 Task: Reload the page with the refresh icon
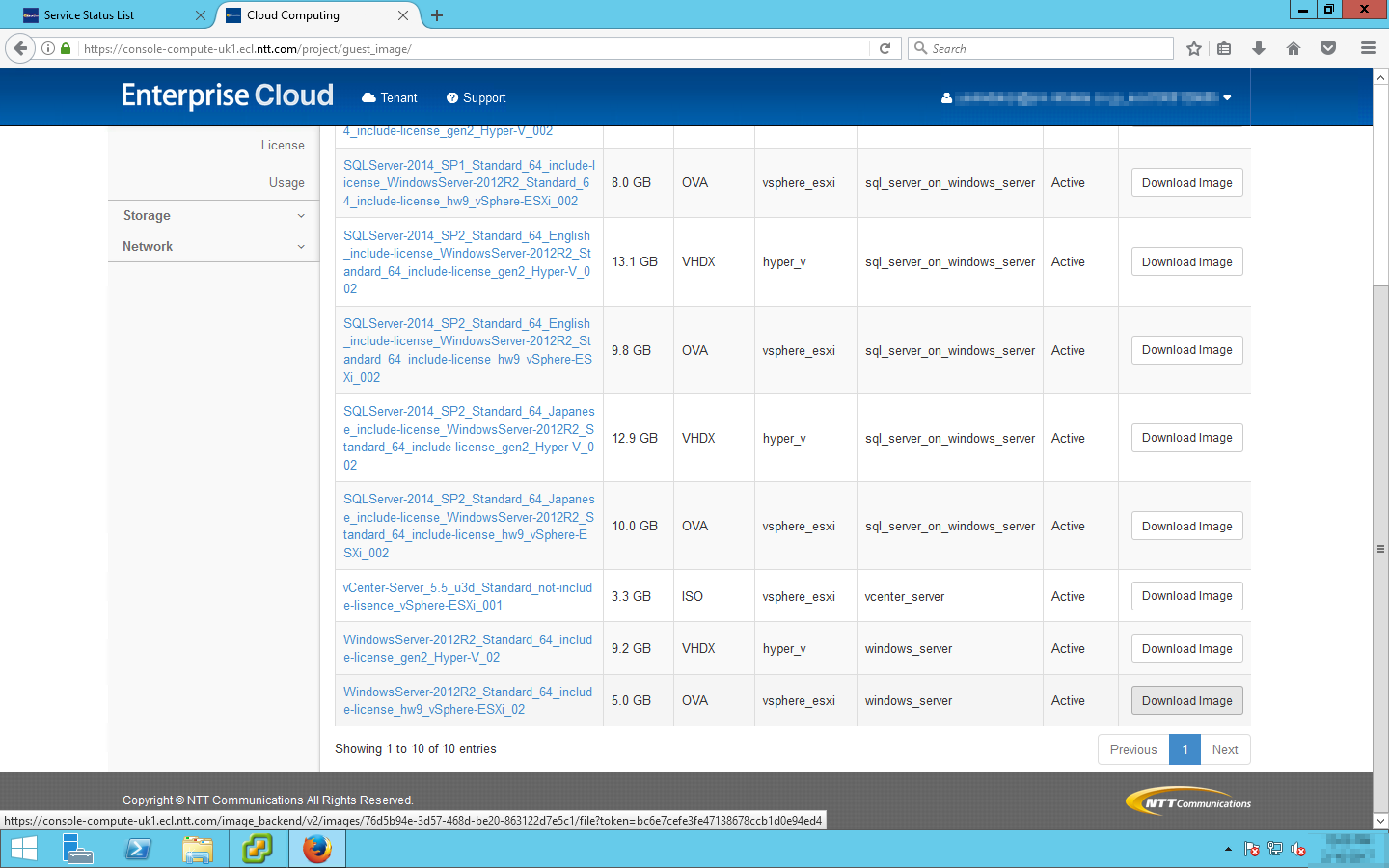point(885,48)
